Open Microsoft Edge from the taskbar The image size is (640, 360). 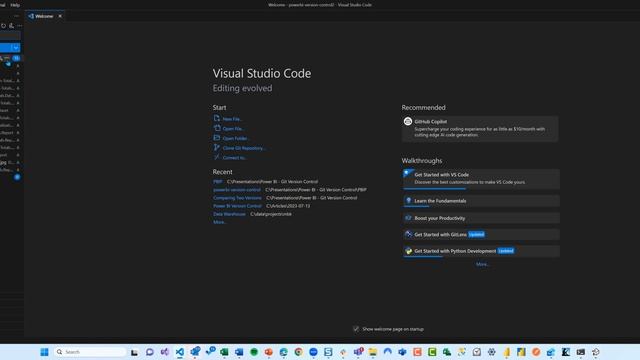click(283, 352)
